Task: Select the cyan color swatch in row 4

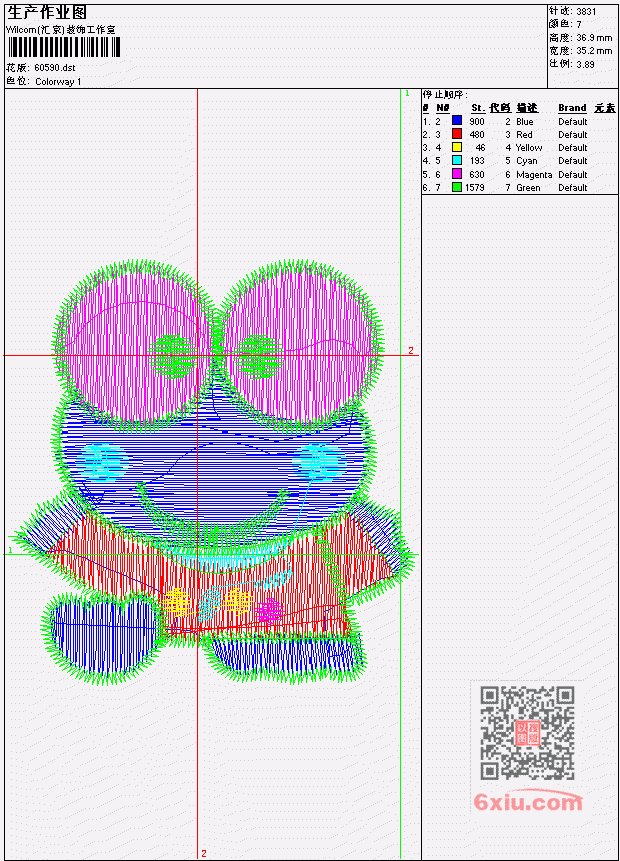Action: pyautogui.click(x=456, y=160)
